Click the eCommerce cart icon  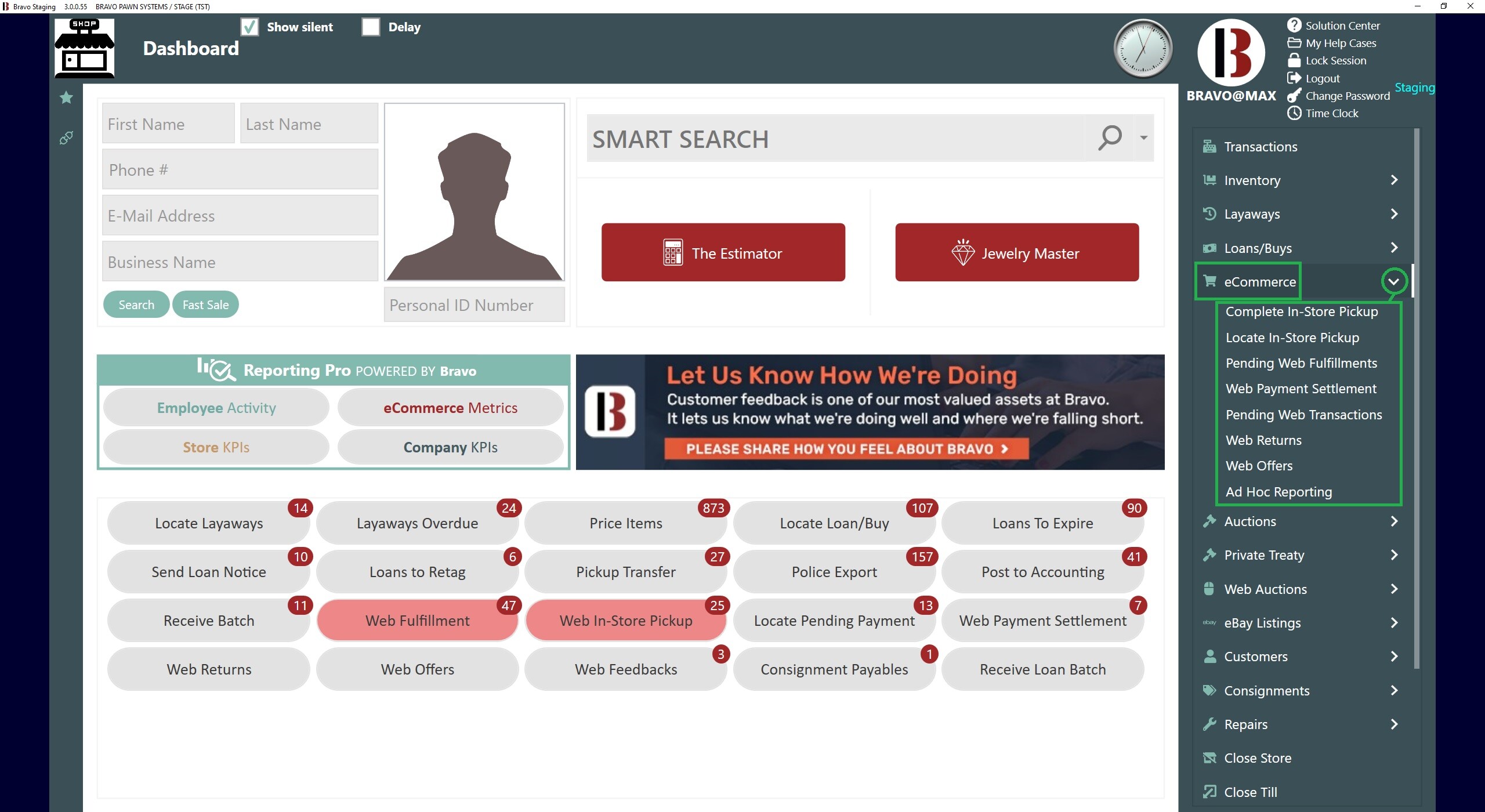[x=1209, y=281]
